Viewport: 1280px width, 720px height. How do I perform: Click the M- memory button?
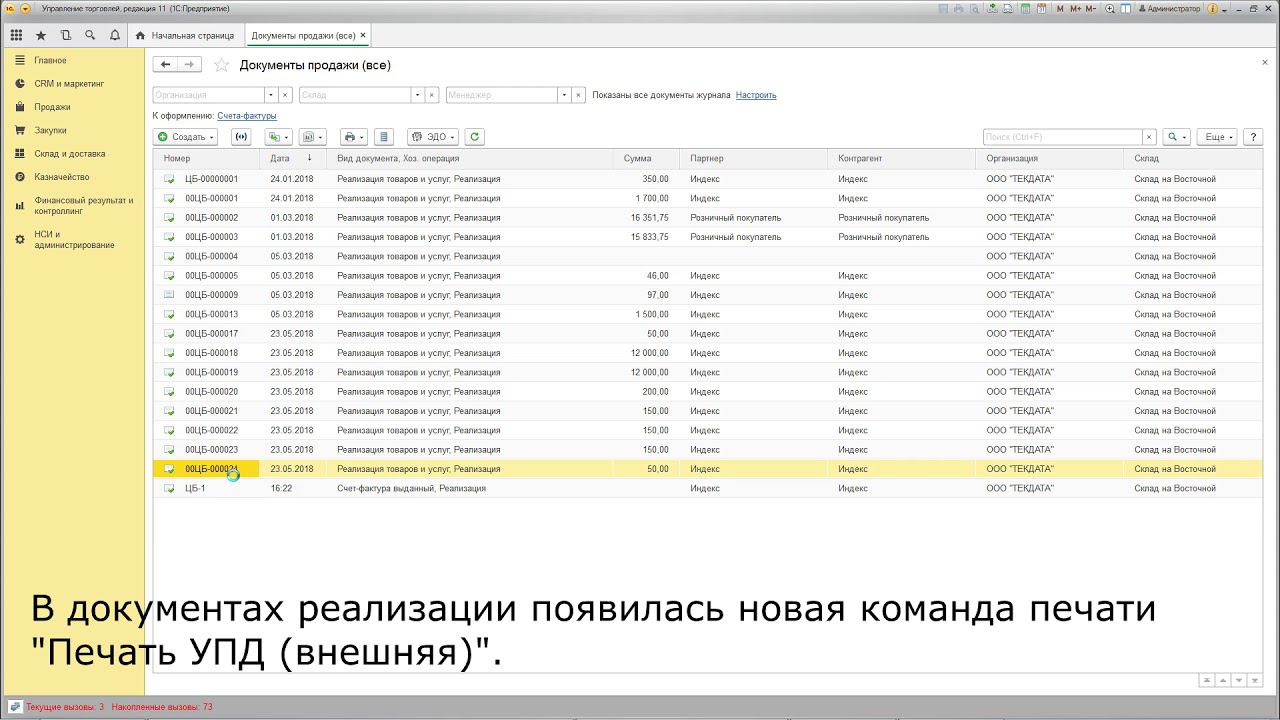(1091, 8)
